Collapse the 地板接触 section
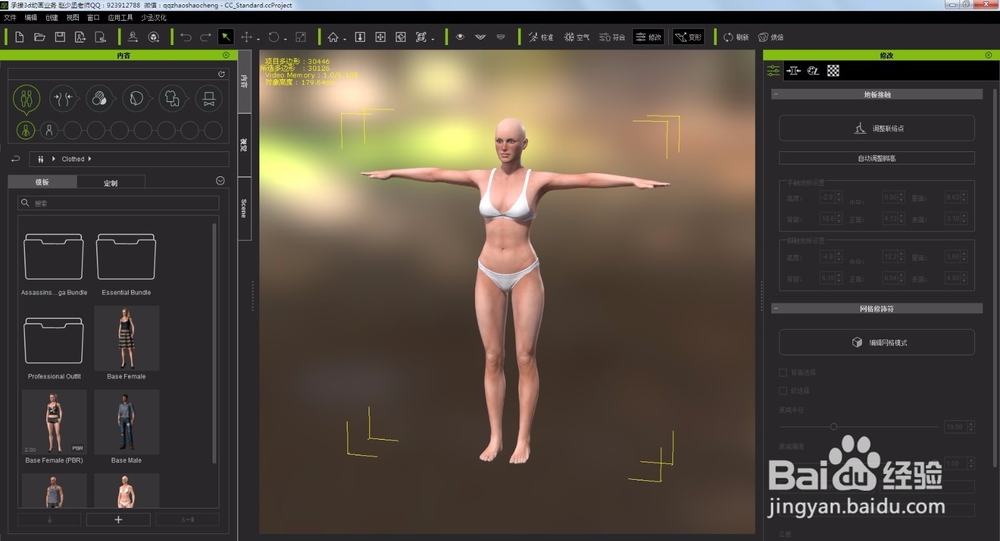The image size is (1000, 541). click(776, 94)
